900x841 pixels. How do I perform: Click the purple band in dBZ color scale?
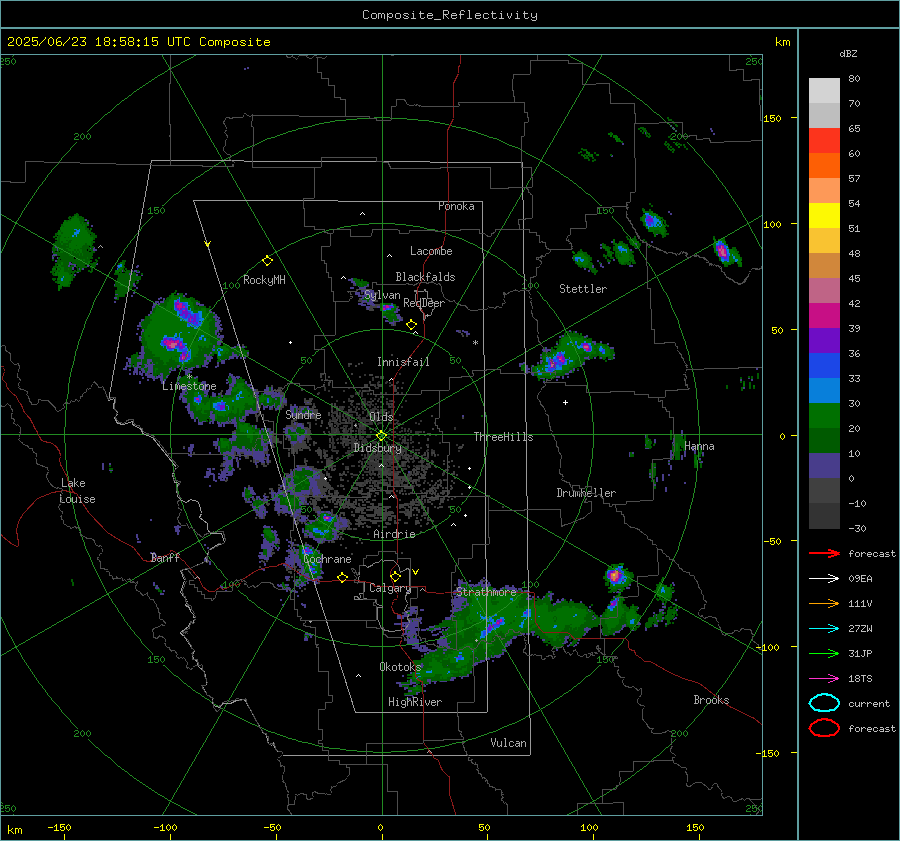click(824, 340)
